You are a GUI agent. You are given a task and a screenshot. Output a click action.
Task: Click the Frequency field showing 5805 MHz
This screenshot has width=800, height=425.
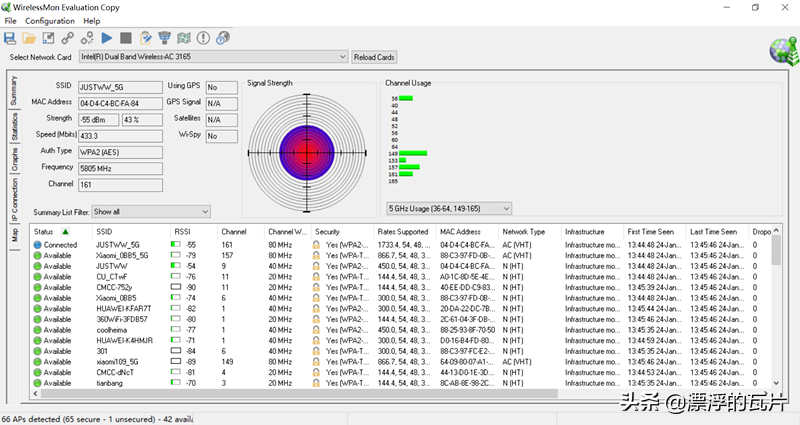(x=120, y=168)
